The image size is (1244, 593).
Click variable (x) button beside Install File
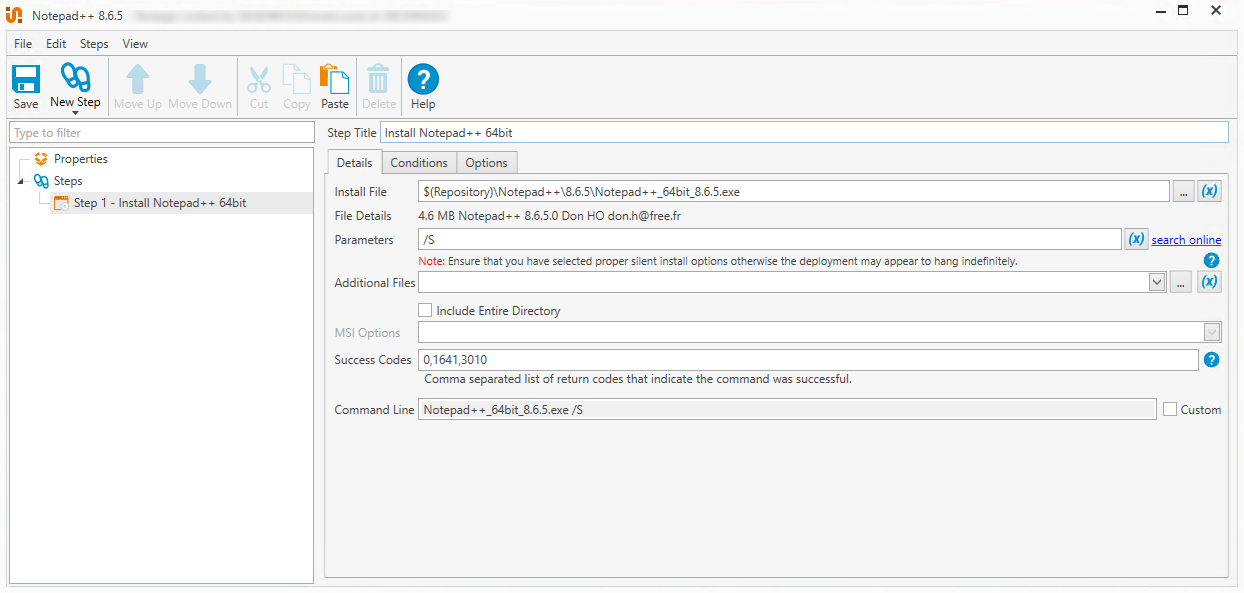(1209, 192)
